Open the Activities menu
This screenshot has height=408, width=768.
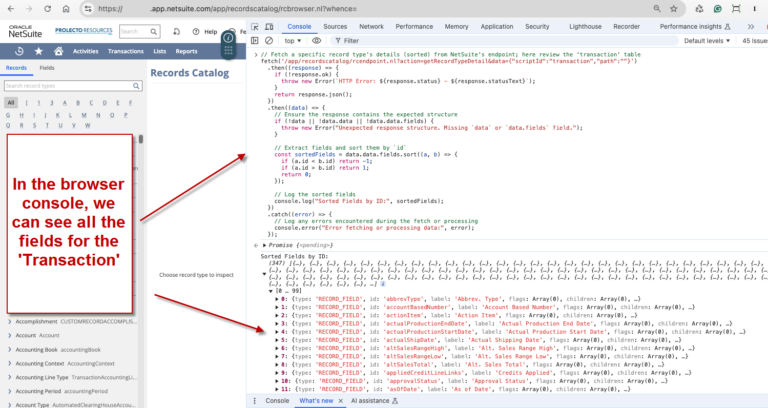tap(86, 51)
